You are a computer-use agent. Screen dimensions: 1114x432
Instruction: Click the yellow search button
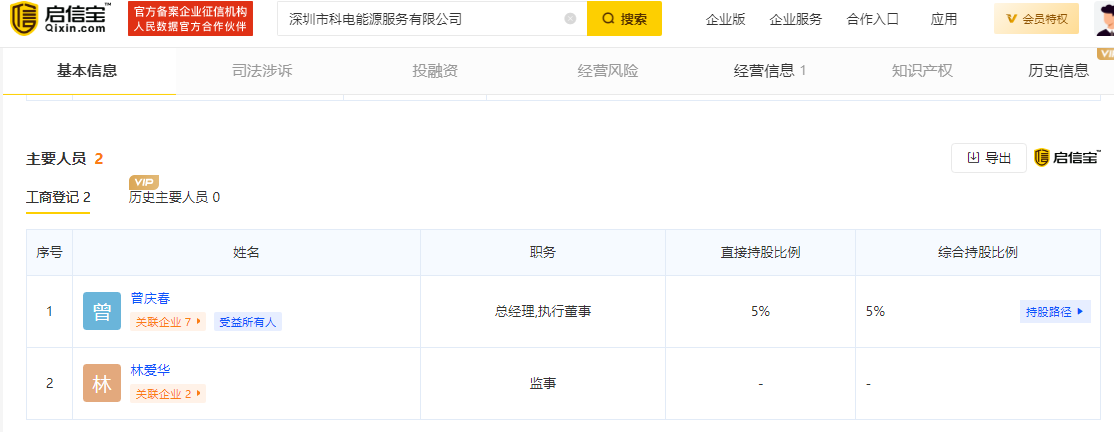[x=624, y=19]
